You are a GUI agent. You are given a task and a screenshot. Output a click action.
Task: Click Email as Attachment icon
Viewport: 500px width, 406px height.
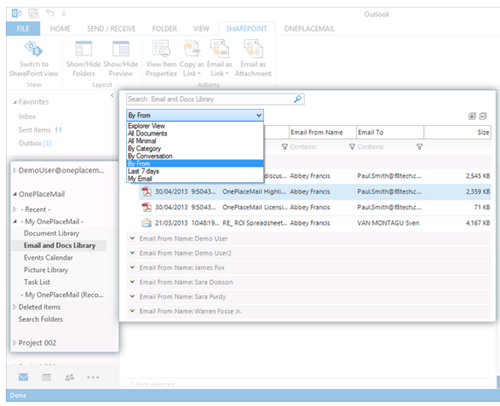(x=253, y=49)
